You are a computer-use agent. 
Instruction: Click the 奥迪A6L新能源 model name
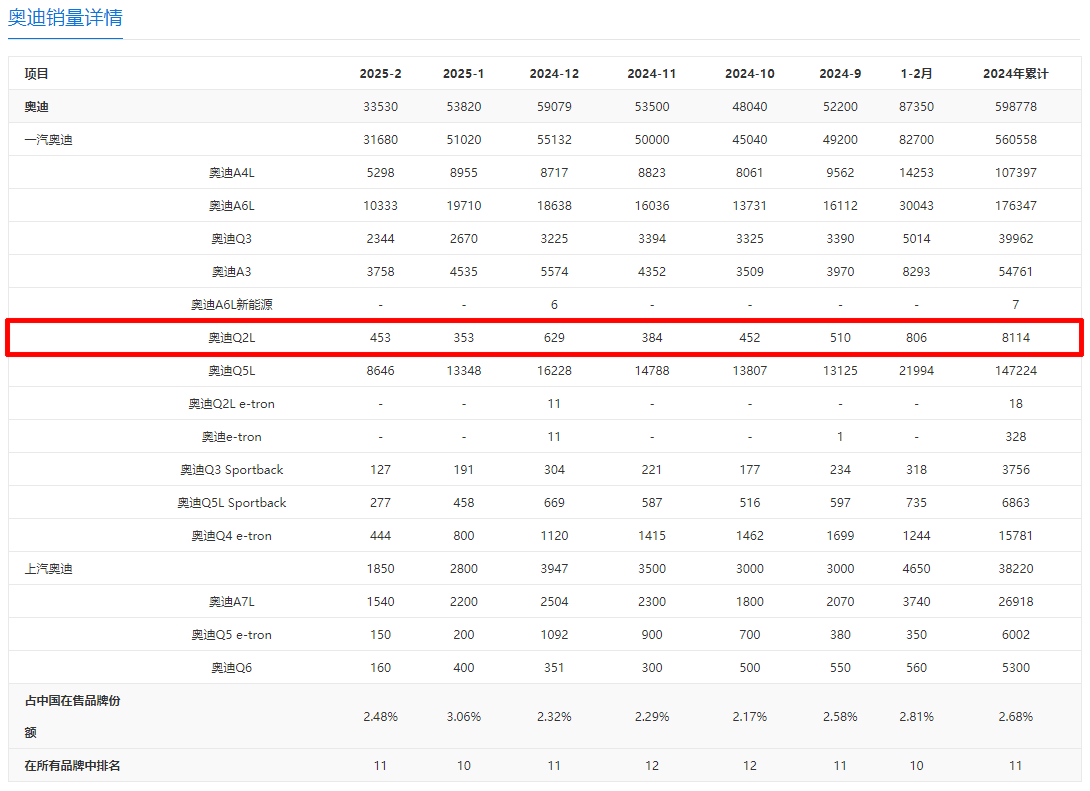(231, 304)
